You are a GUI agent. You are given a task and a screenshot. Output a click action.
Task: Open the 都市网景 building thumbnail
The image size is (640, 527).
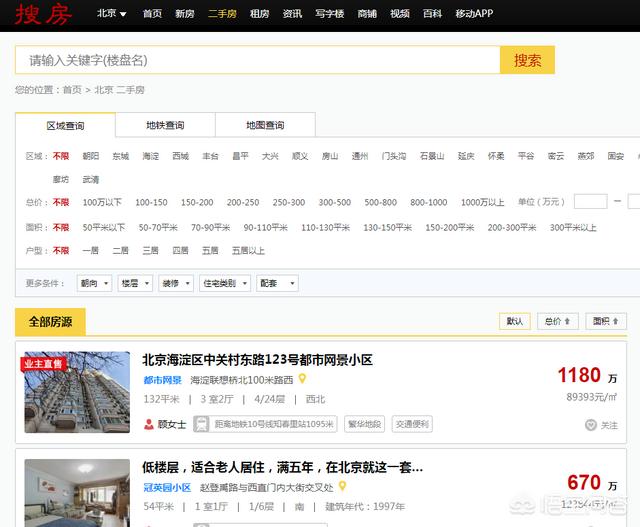77,392
